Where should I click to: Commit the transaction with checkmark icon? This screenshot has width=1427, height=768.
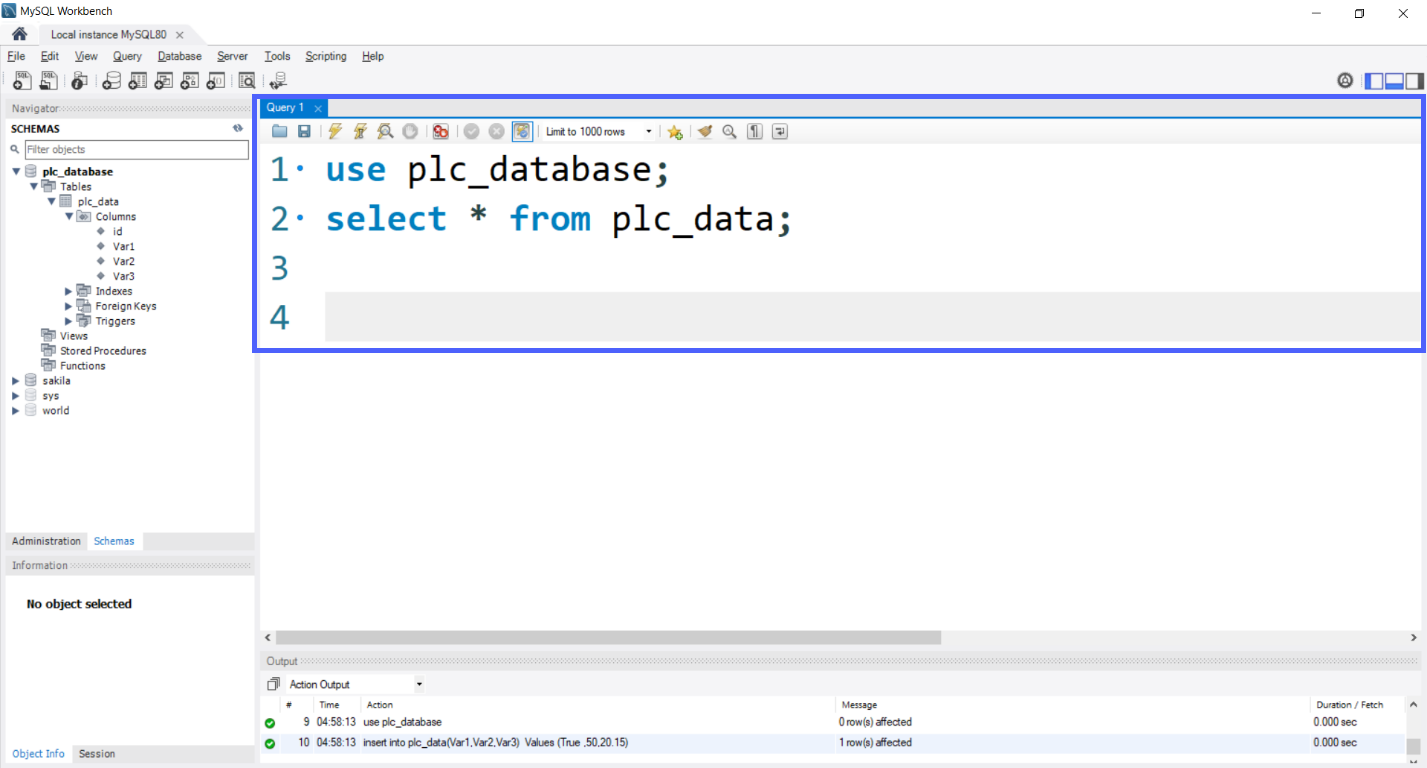(472, 131)
